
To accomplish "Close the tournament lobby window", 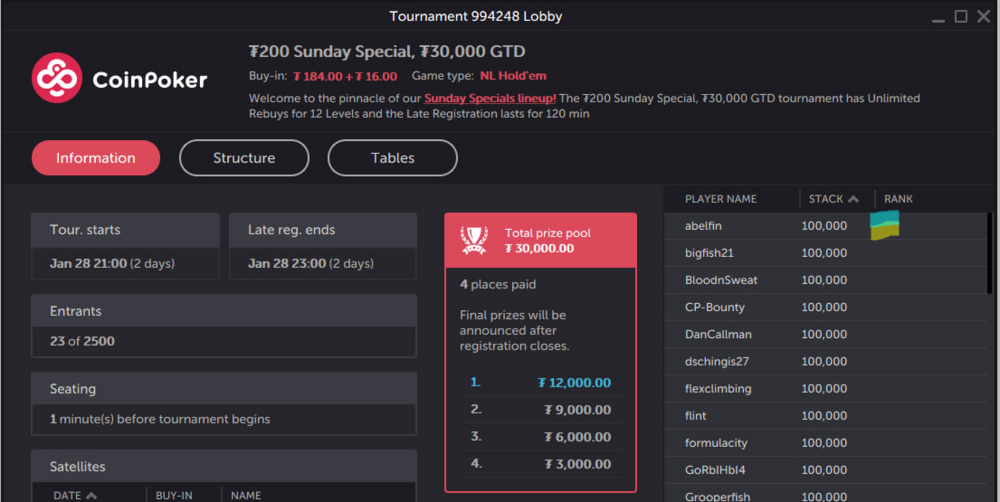I will click(x=983, y=17).
